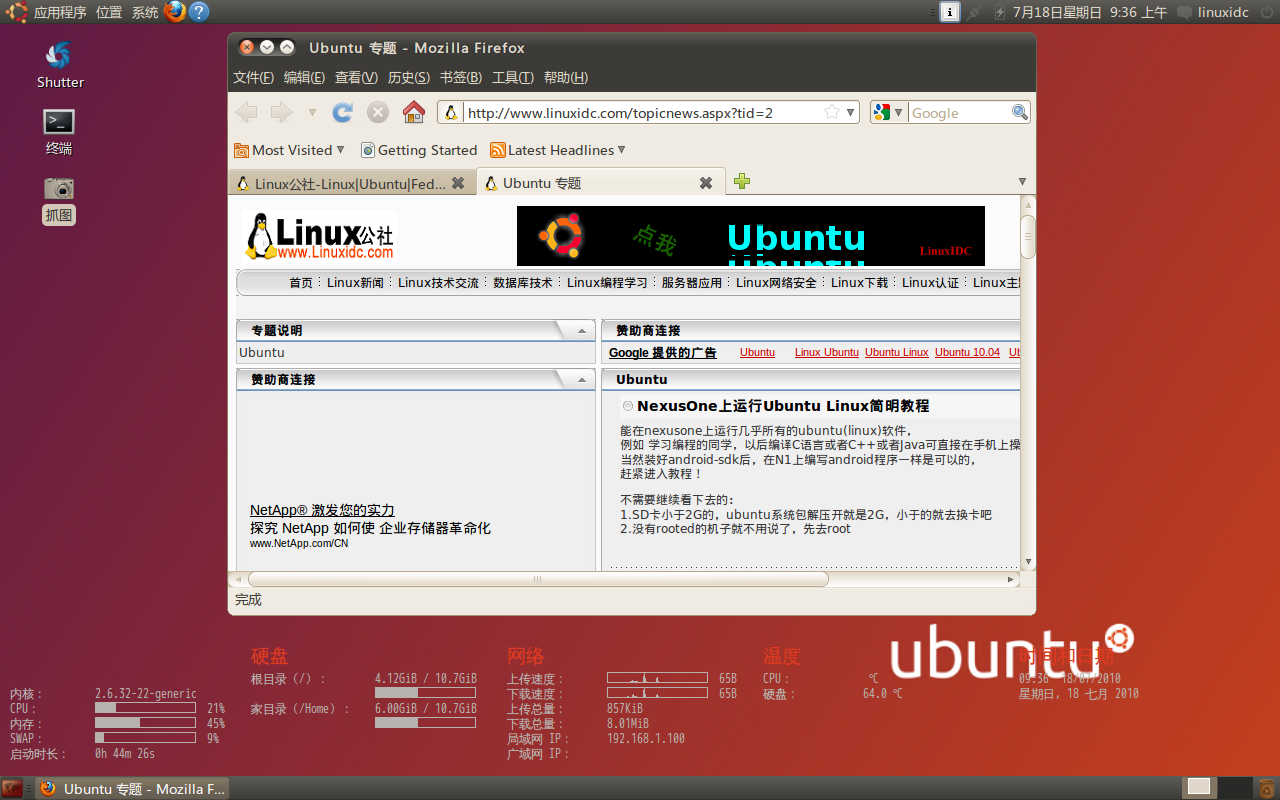Open the NexusOne上运行Ubuntu article title

(x=783, y=406)
